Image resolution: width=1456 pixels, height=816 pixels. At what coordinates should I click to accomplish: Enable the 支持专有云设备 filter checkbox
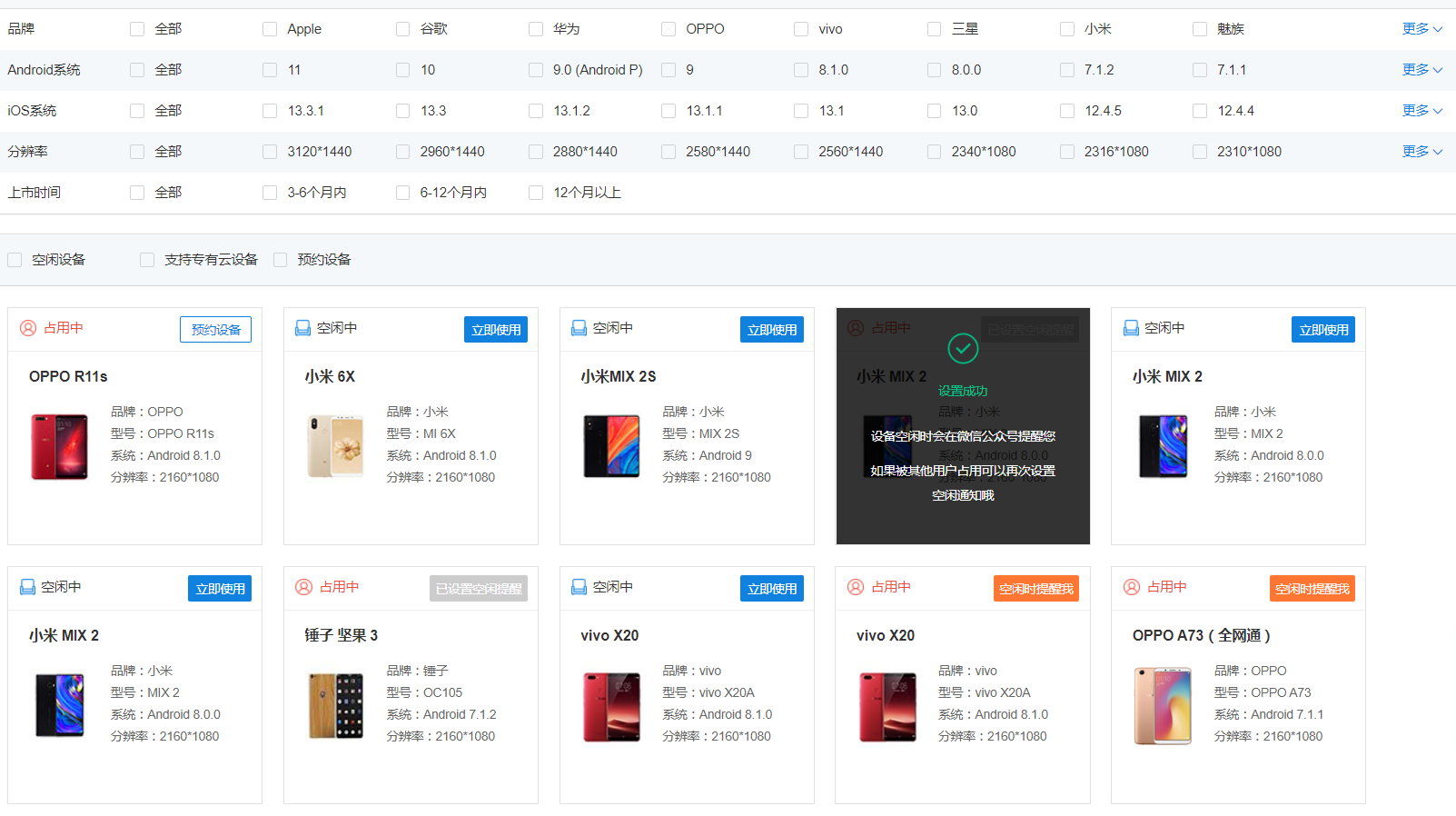tap(147, 260)
